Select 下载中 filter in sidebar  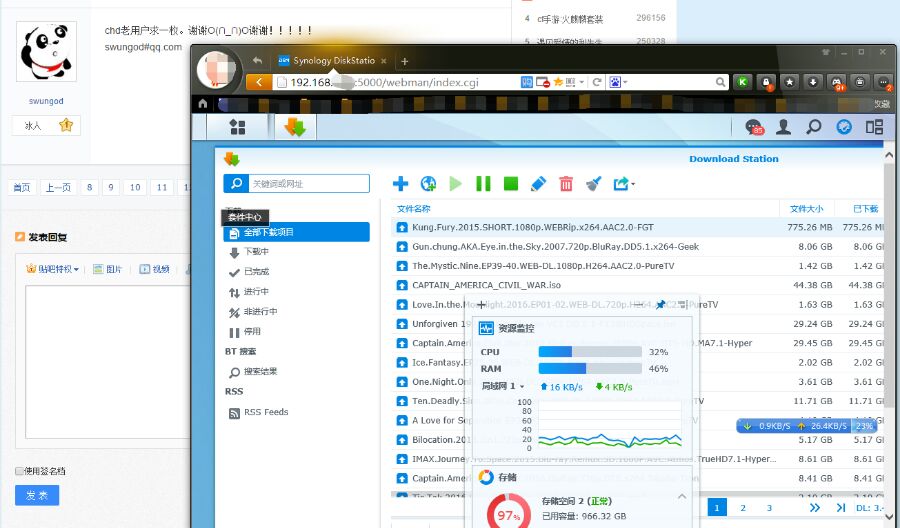(x=256, y=251)
